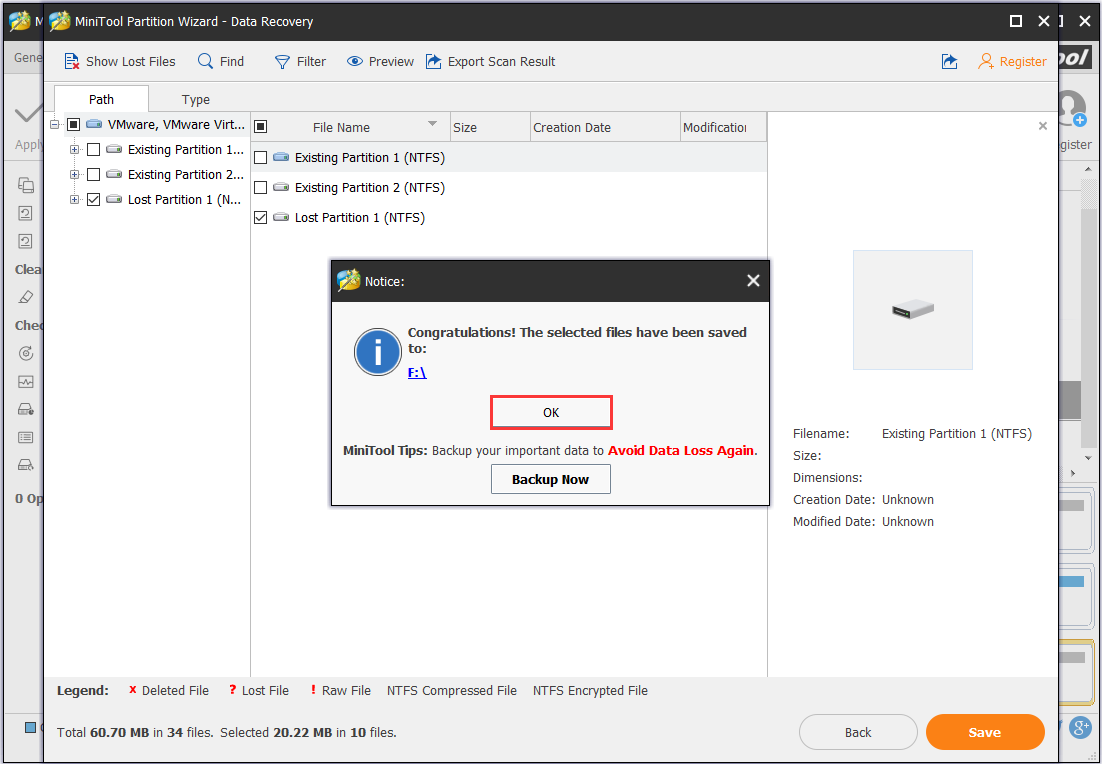Viewport: 1102px width, 764px height.
Task: Click the Backup Now button
Action: [x=550, y=479]
